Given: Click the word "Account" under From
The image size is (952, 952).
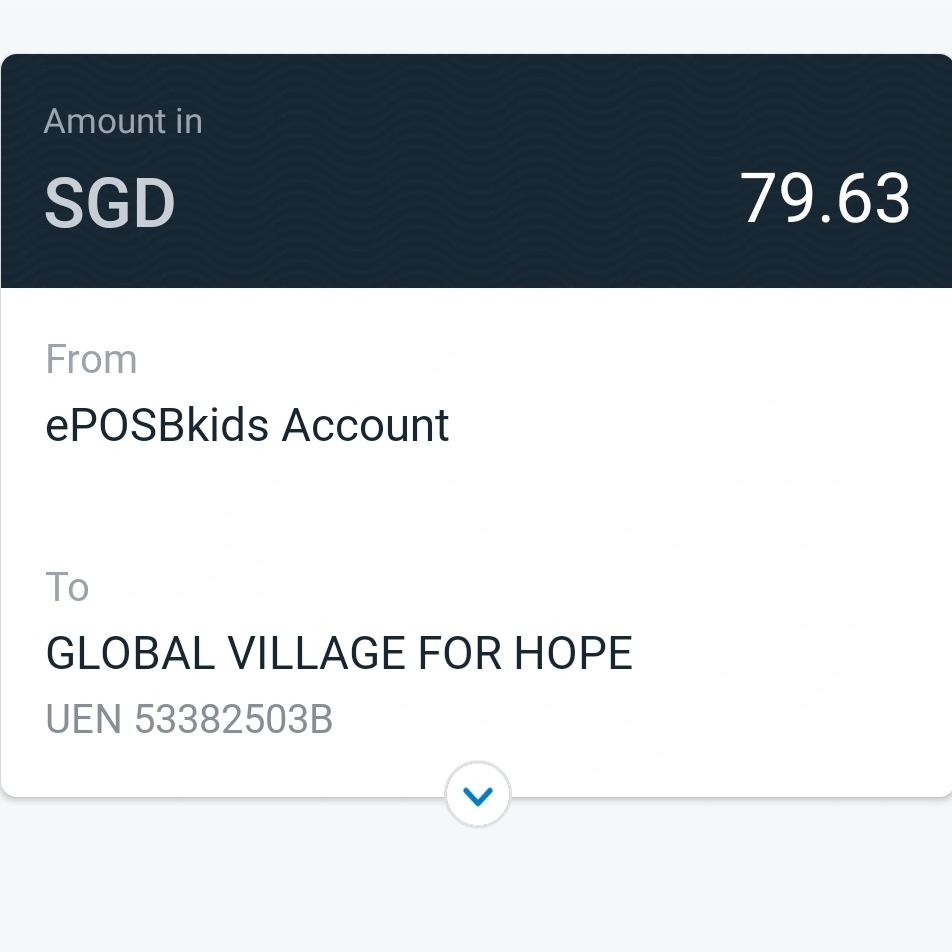Looking at the screenshot, I should tap(365, 426).
